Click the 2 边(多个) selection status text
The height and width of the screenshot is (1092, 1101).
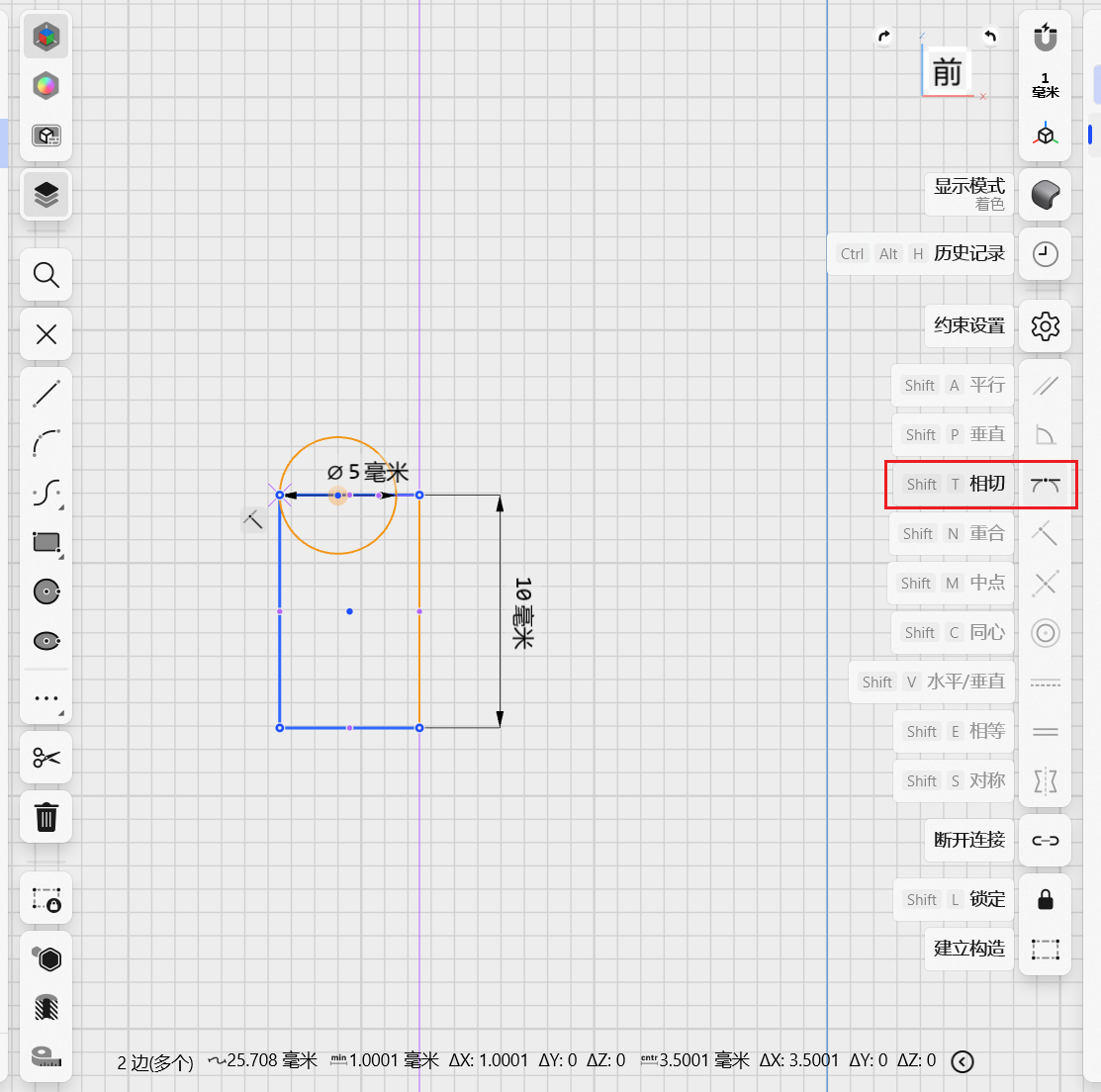pyautogui.click(x=155, y=1061)
